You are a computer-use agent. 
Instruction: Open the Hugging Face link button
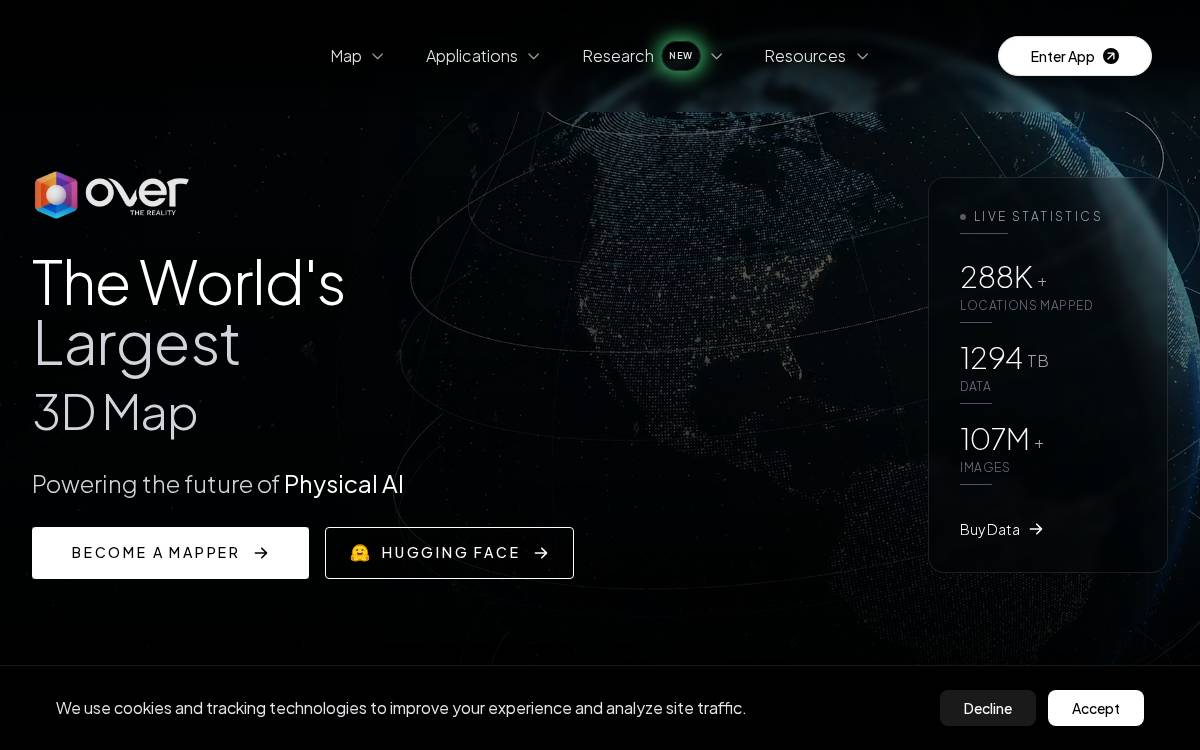[449, 553]
